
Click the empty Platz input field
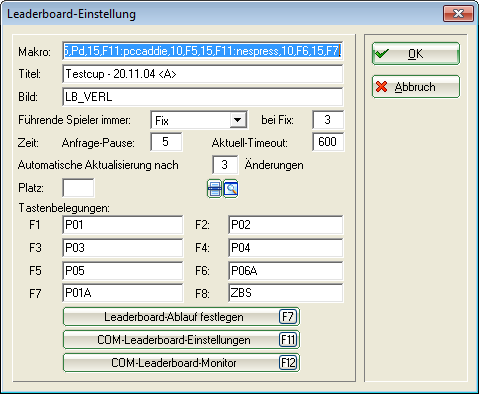[78, 188]
